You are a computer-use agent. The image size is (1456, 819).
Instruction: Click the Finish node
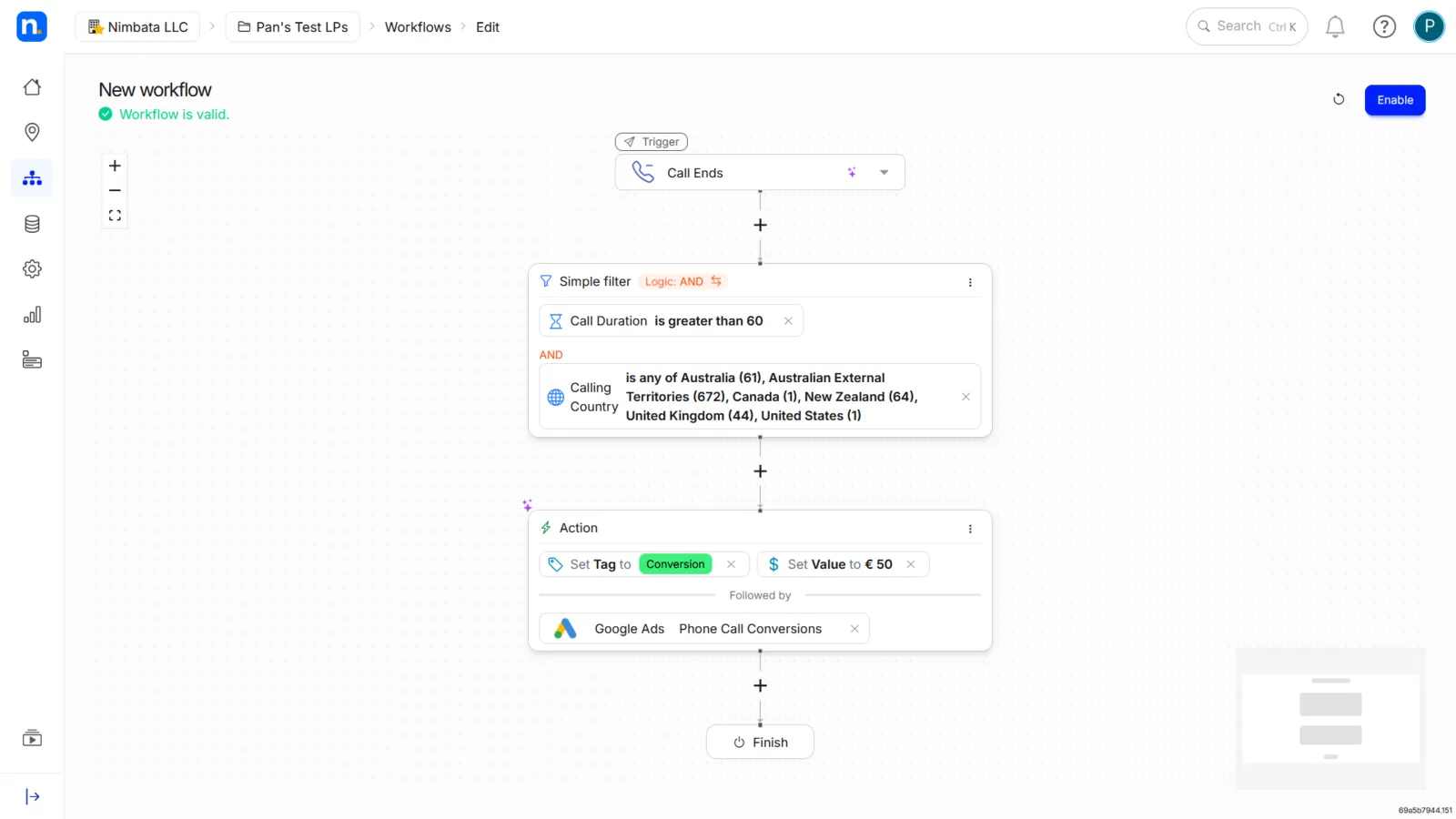tap(760, 743)
